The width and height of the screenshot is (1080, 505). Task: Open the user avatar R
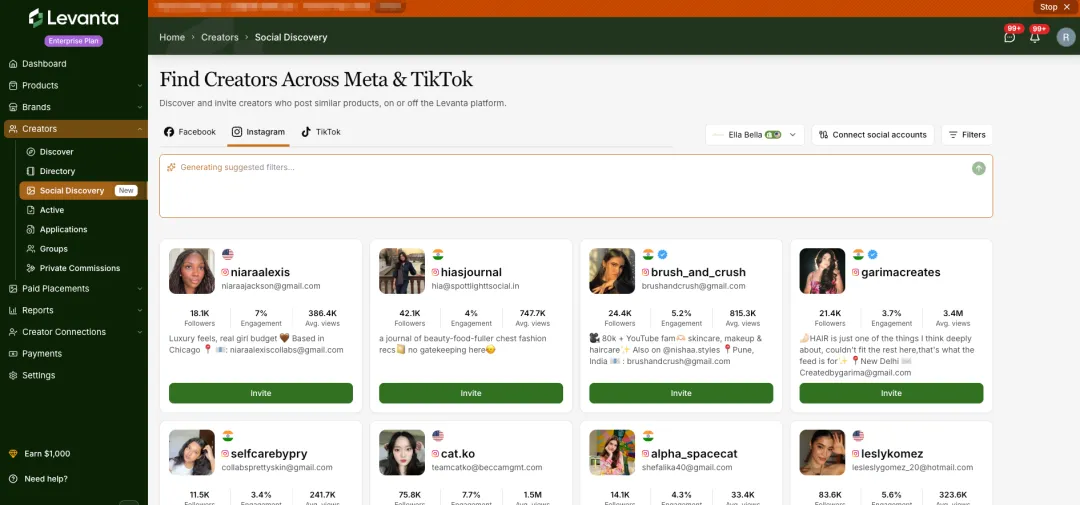tap(1066, 37)
